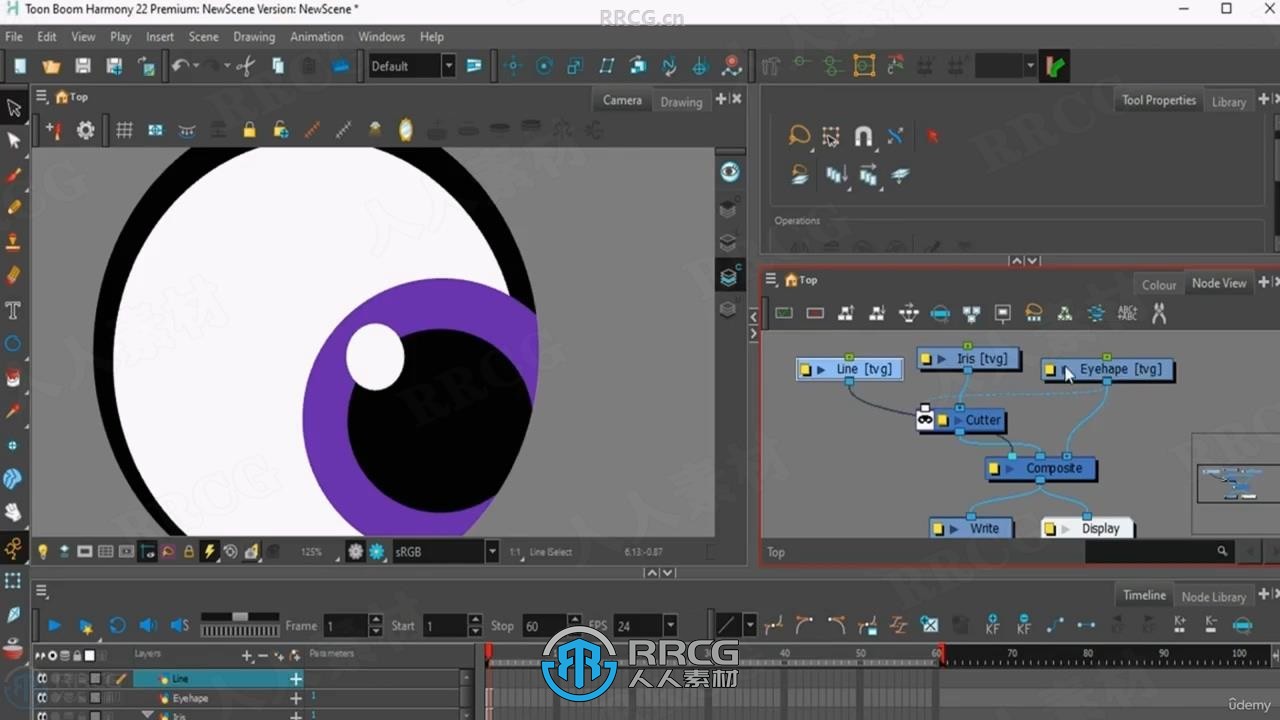Open the Animation menu
Viewport: 1280px width, 720px height.
[x=316, y=36]
